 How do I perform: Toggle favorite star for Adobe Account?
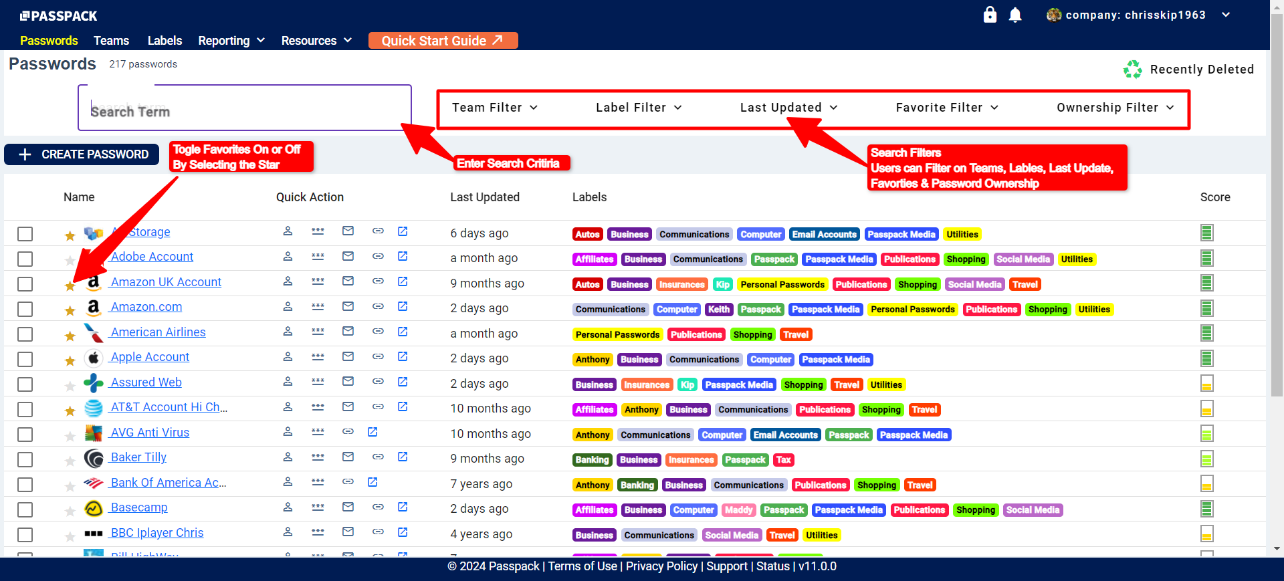point(70,261)
